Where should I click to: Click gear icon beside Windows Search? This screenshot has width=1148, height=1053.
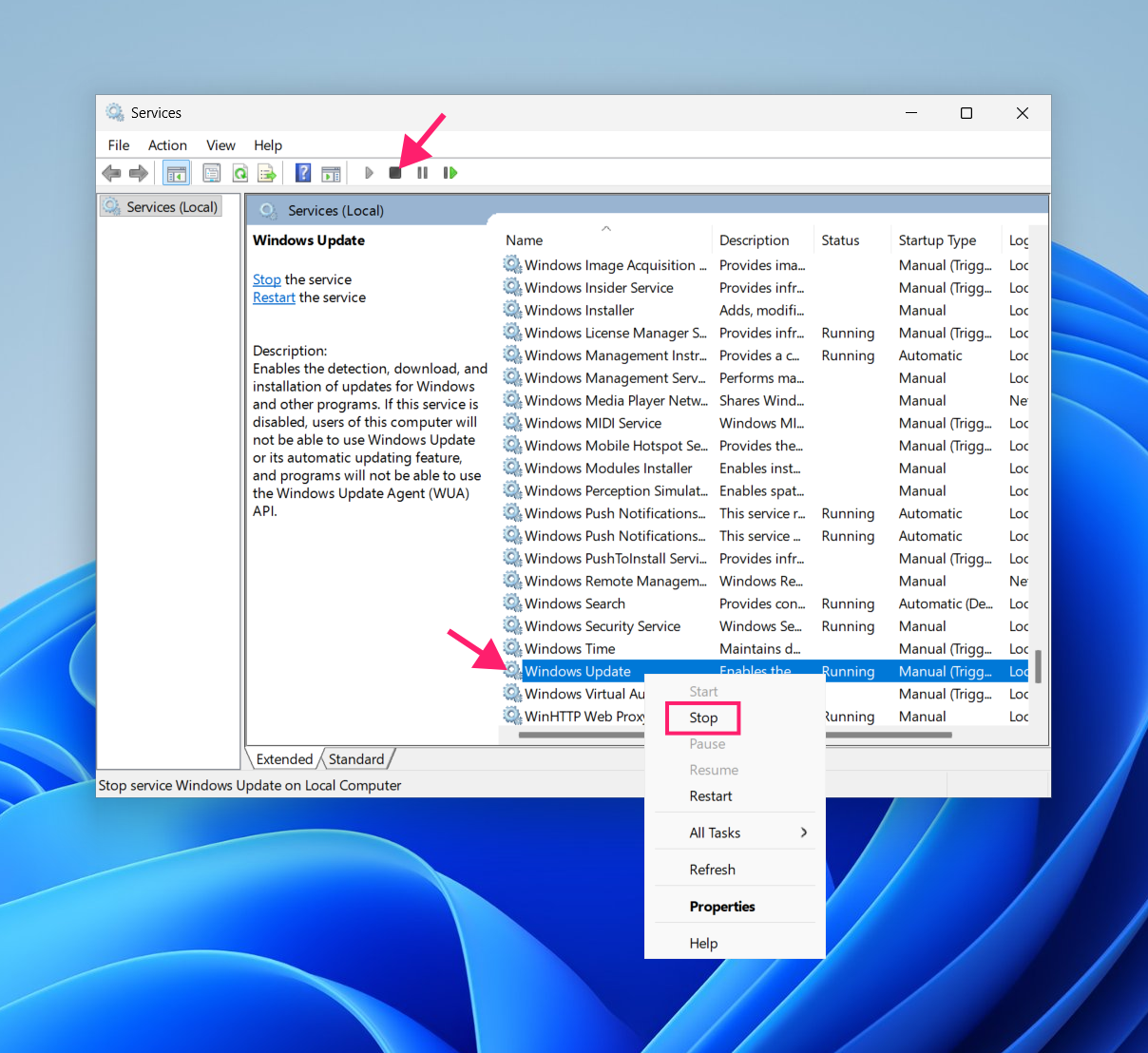(x=512, y=603)
